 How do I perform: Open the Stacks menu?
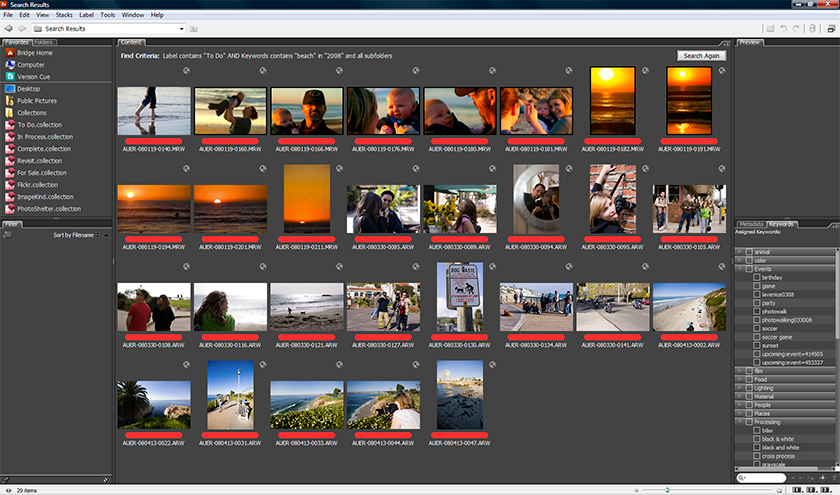(x=64, y=16)
